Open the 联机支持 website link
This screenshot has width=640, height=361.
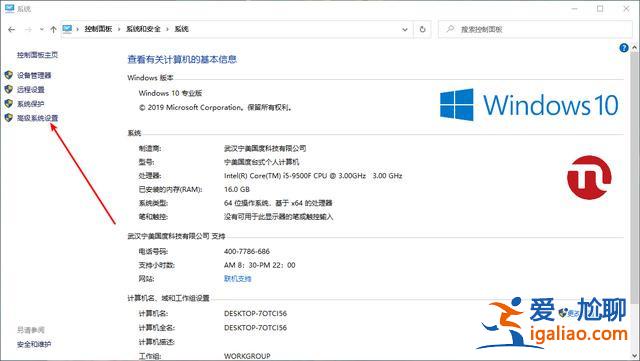pyautogui.click(x=238, y=279)
